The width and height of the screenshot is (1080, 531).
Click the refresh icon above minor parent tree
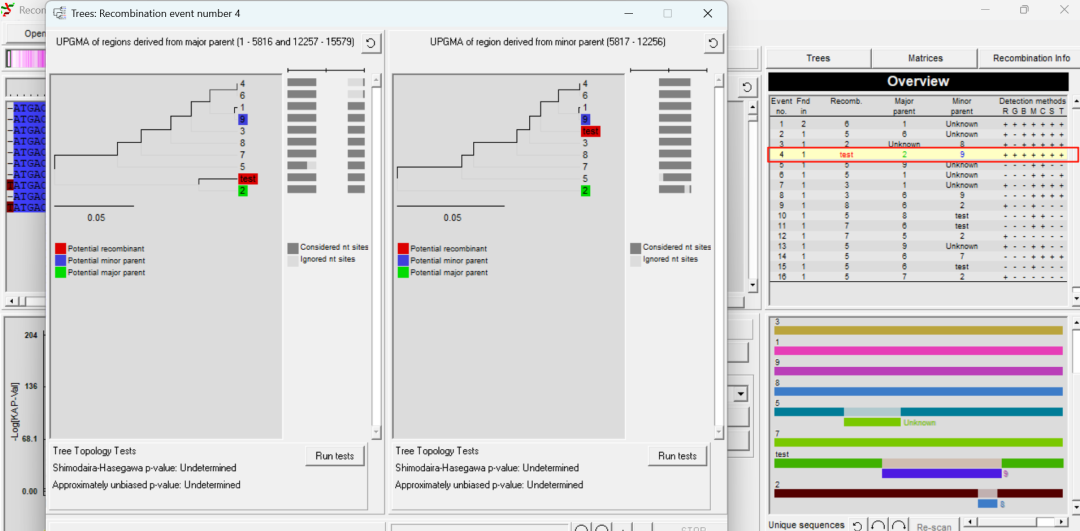[713, 43]
